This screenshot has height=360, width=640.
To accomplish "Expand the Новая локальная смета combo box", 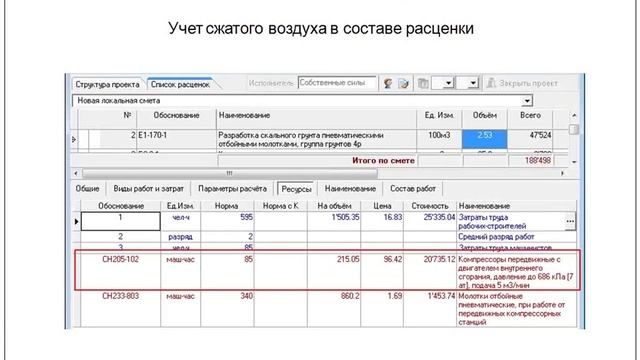I will pos(527,101).
